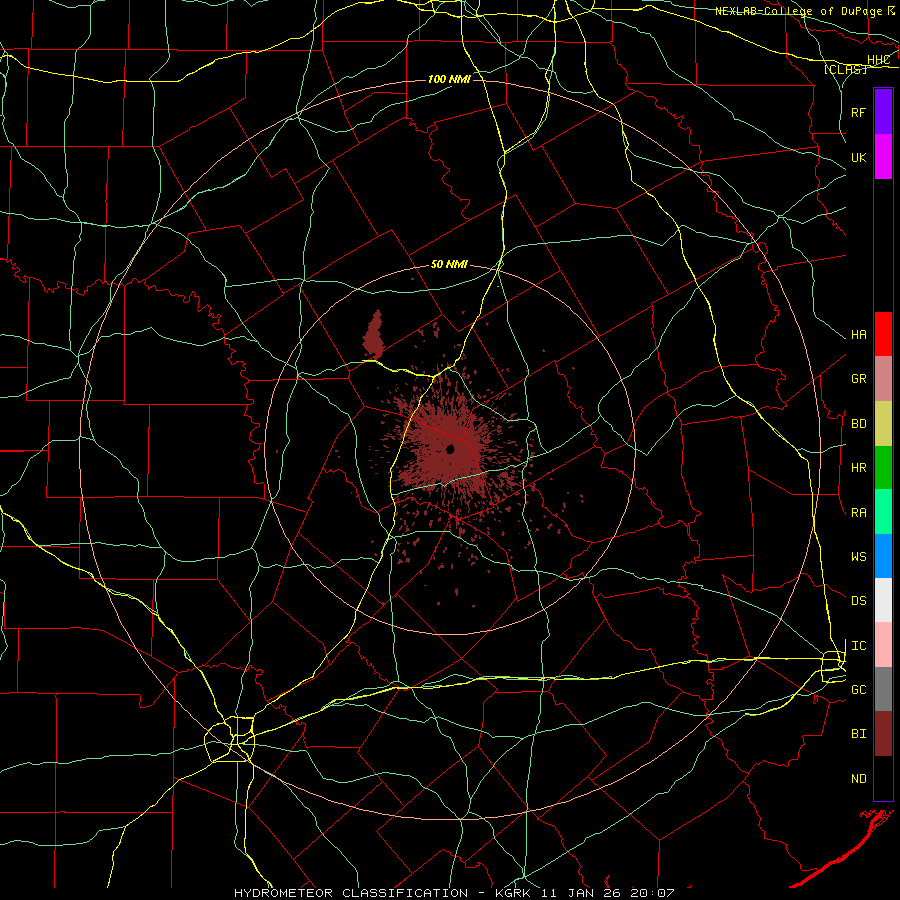900x900 pixels.
Task: Click the UK magenta legend swatch
Action: tap(883, 157)
